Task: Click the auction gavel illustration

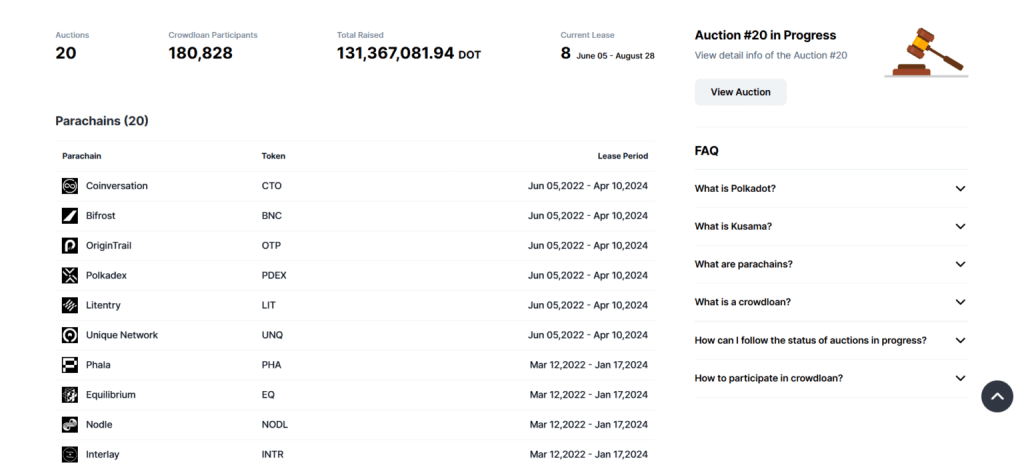Action: point(927,52)
